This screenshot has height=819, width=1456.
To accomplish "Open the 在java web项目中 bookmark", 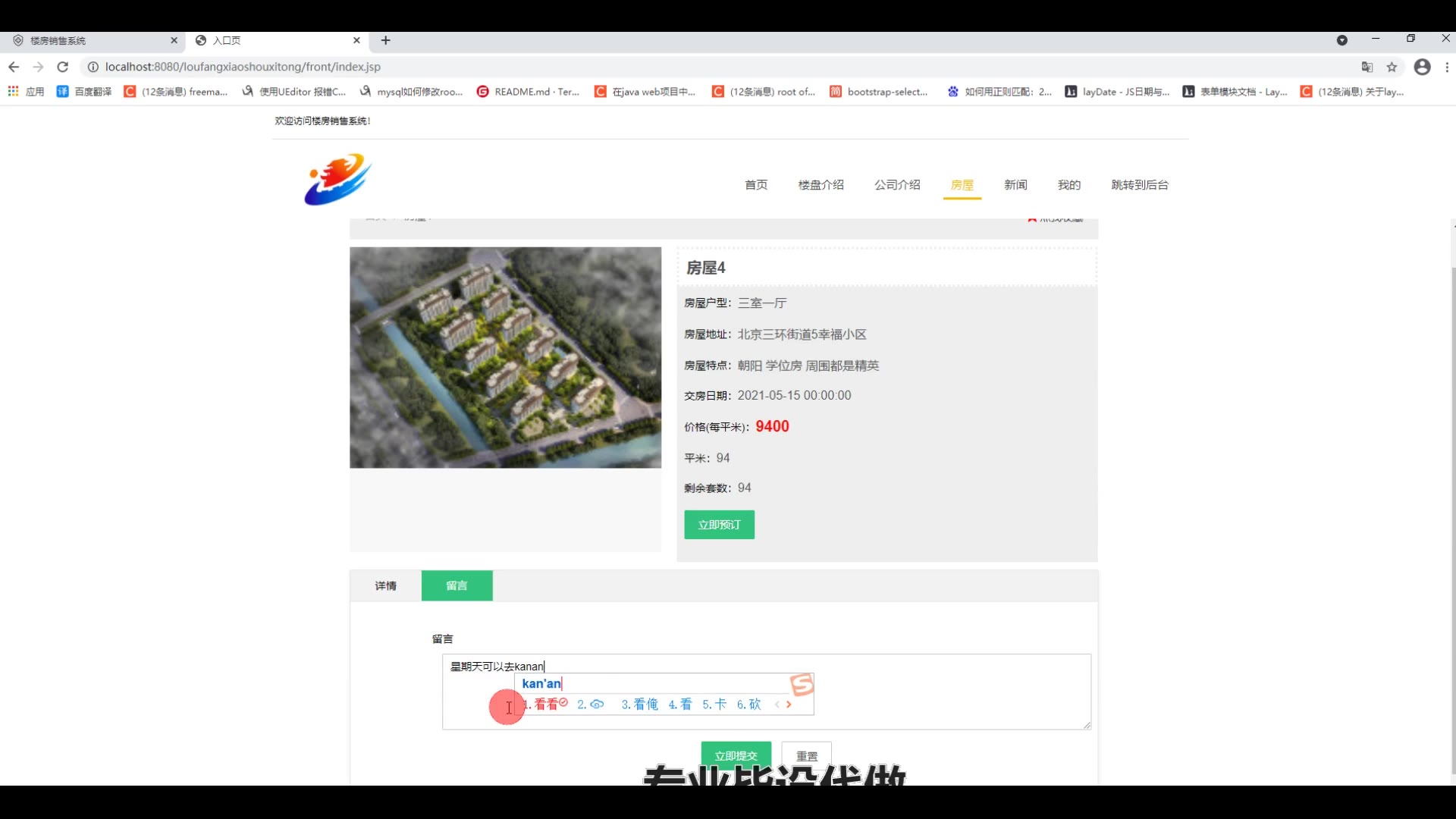I will 645,92.
